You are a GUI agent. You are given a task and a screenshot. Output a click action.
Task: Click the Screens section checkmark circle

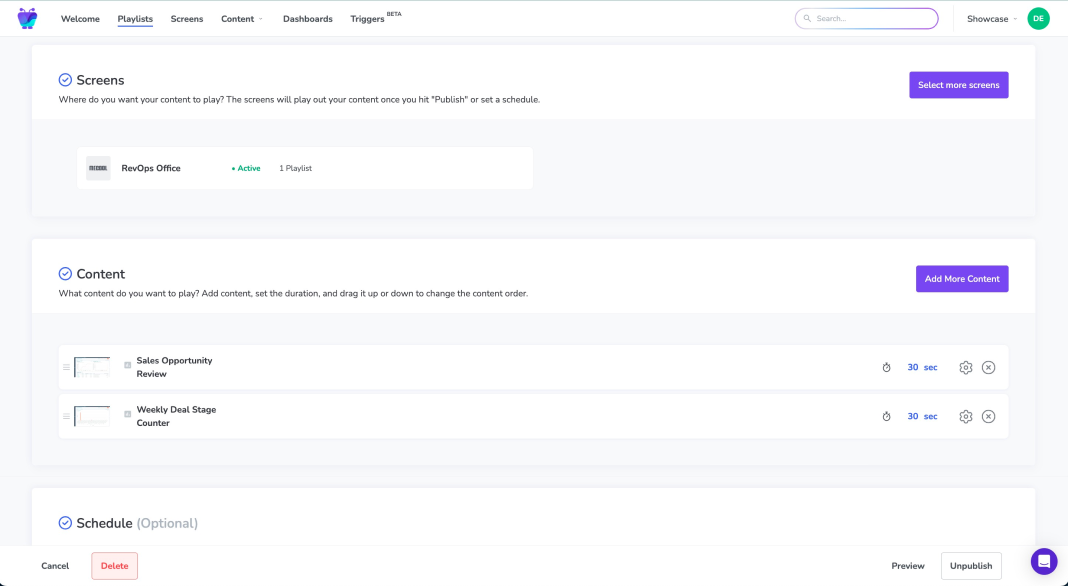[65, 80]
